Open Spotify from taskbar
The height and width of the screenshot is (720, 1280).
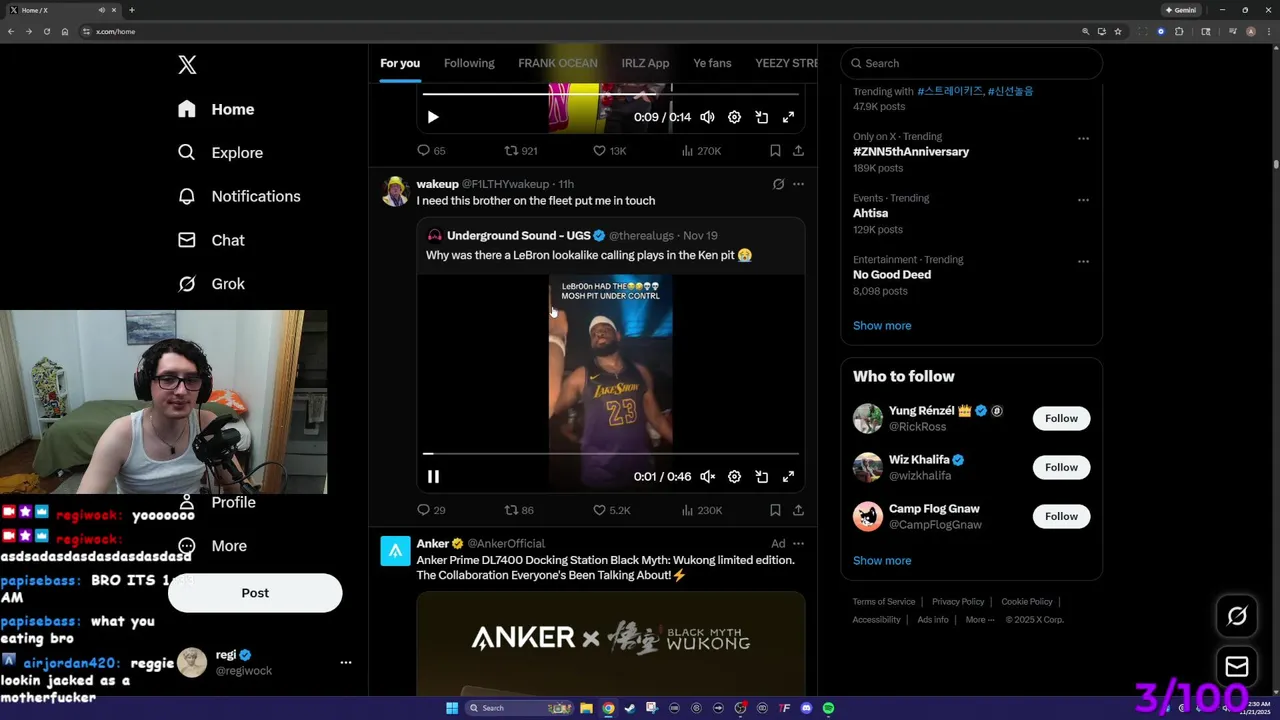click(828, 708)
